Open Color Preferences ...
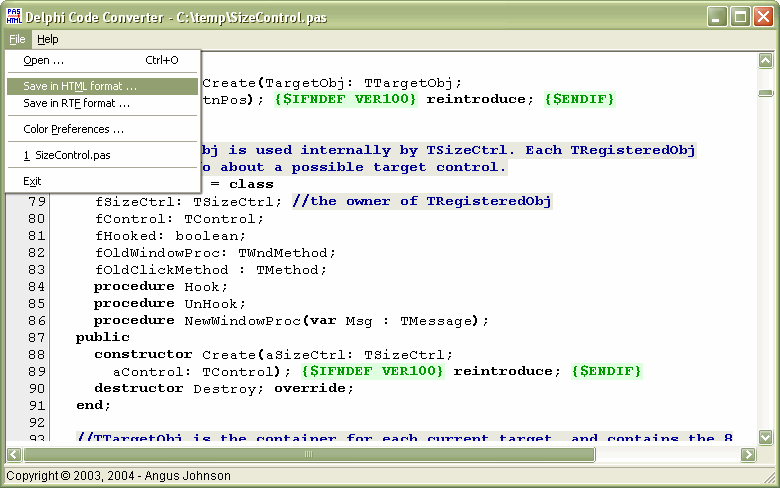Image resolution: width=780 pixels, height=488 pixels. pyautogui.click(x=102, y=129)
